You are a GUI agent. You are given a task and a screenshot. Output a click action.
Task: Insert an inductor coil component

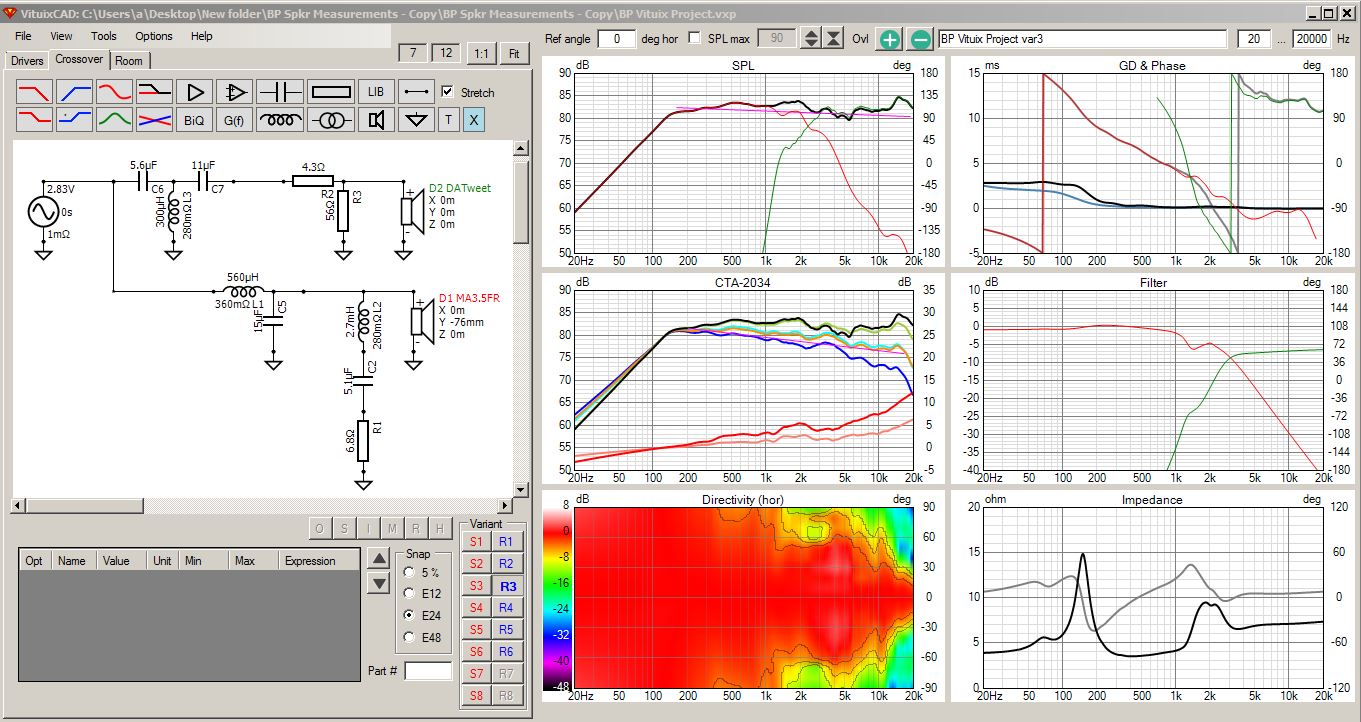280,120
